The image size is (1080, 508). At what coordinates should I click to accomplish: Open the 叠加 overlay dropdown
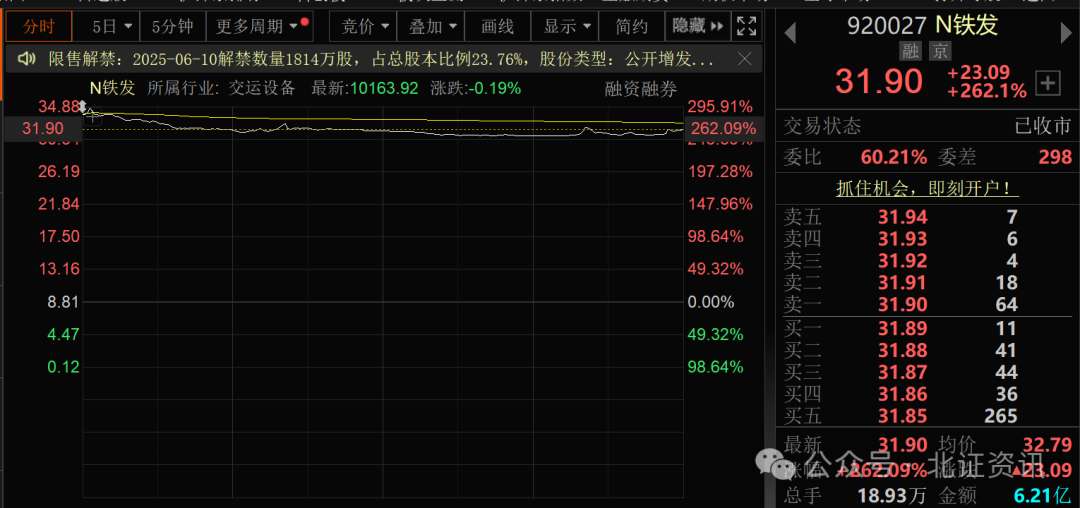(x=430, y=27)
